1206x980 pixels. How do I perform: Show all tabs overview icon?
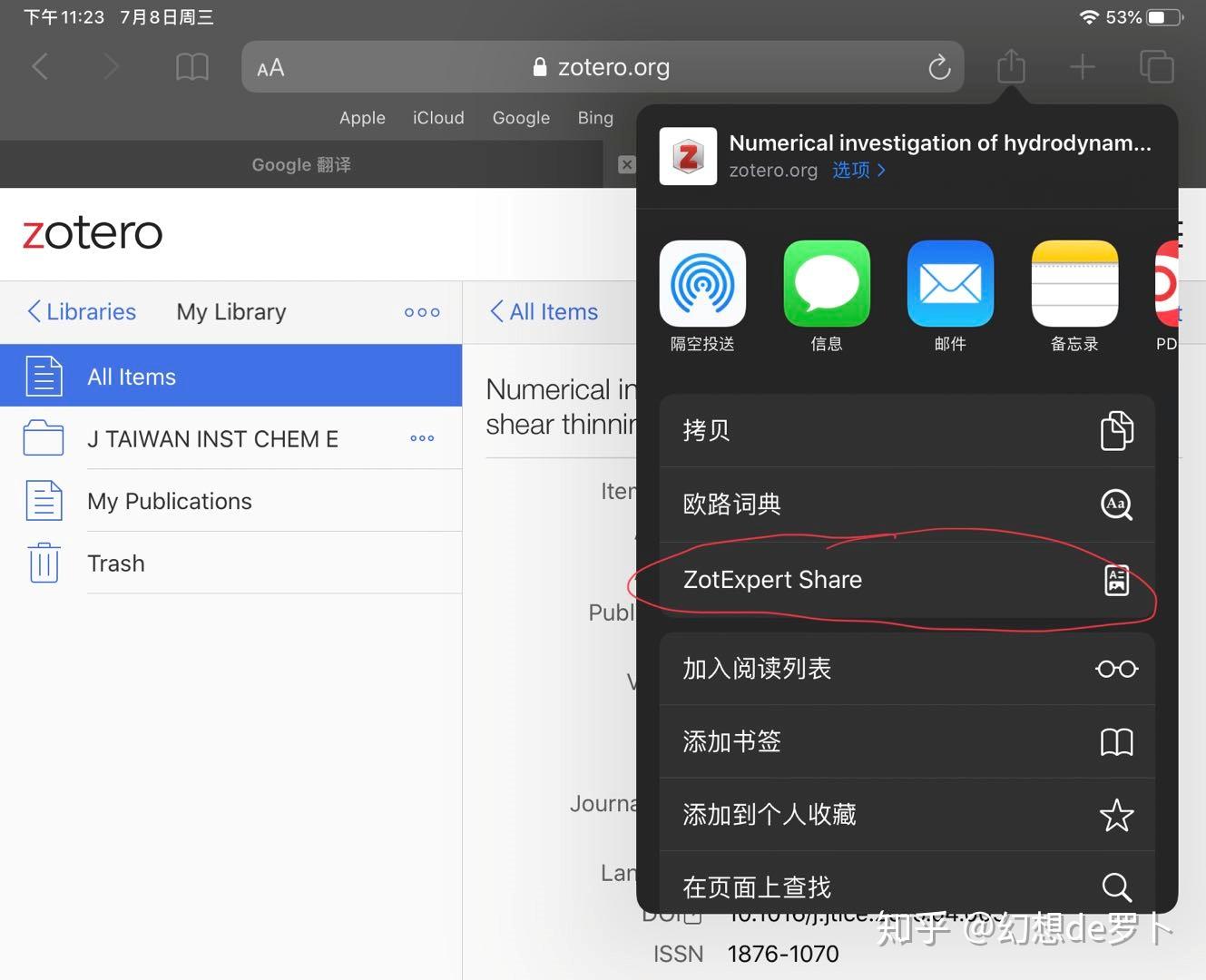(x=1156, y=66)
